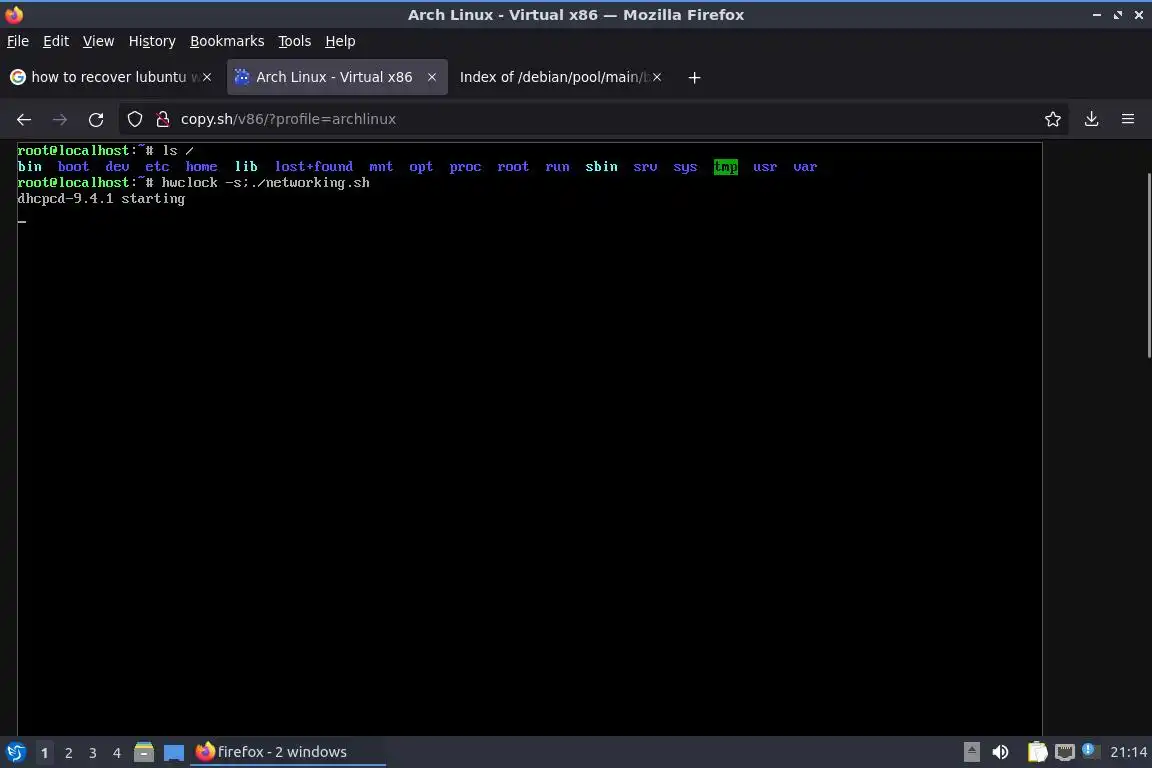This screenshot has width=1152, height=768.
Task: Launch file manager from taskbar
Action: [144, 752]
